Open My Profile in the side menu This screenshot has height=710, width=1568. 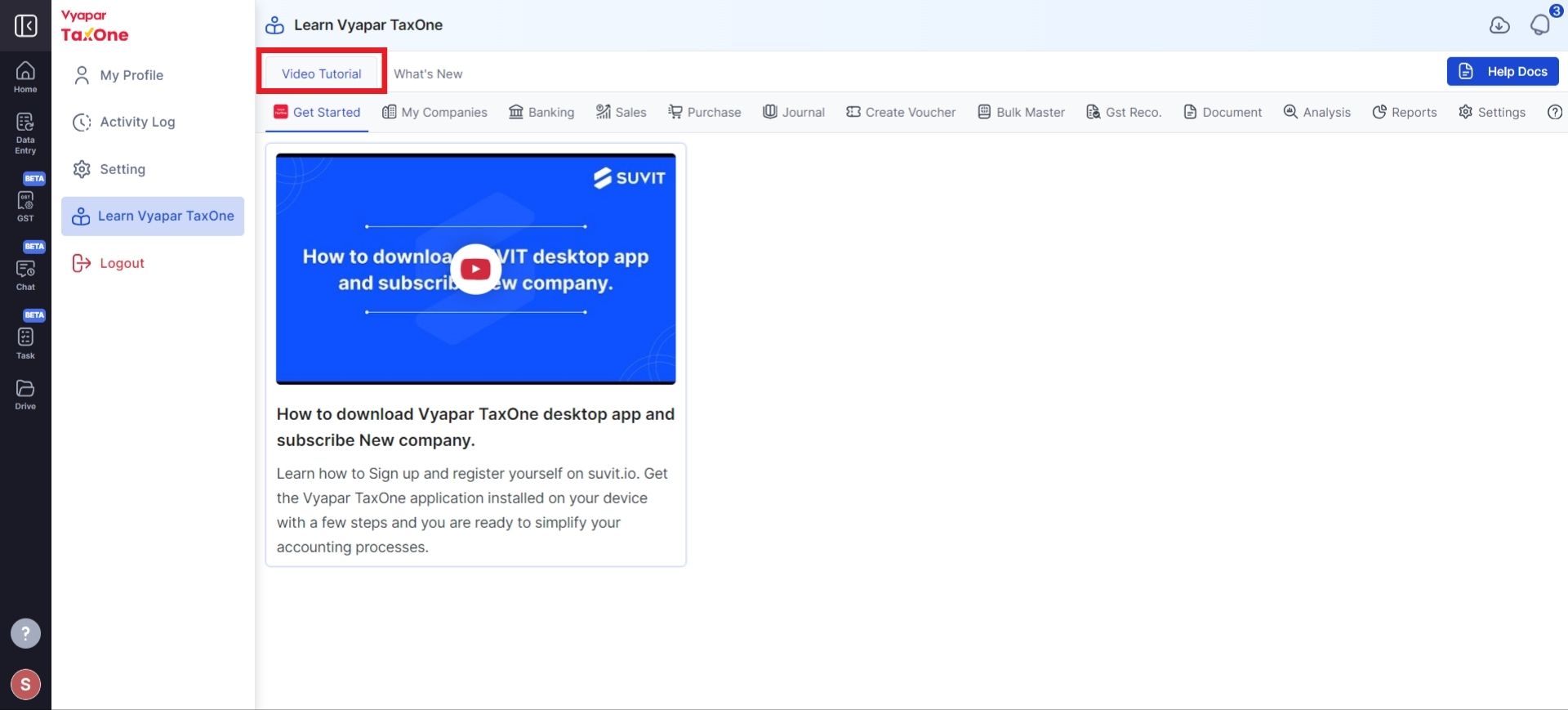tap(152, 75)
